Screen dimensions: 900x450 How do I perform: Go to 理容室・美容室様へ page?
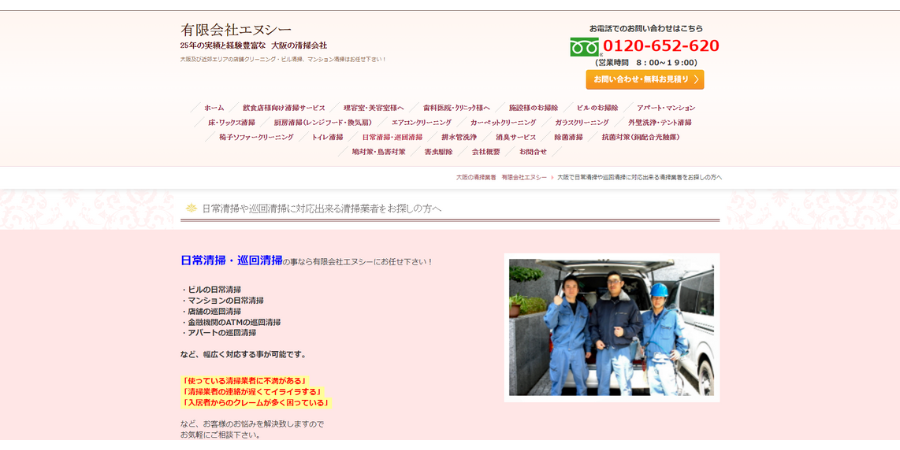(374, 108)
